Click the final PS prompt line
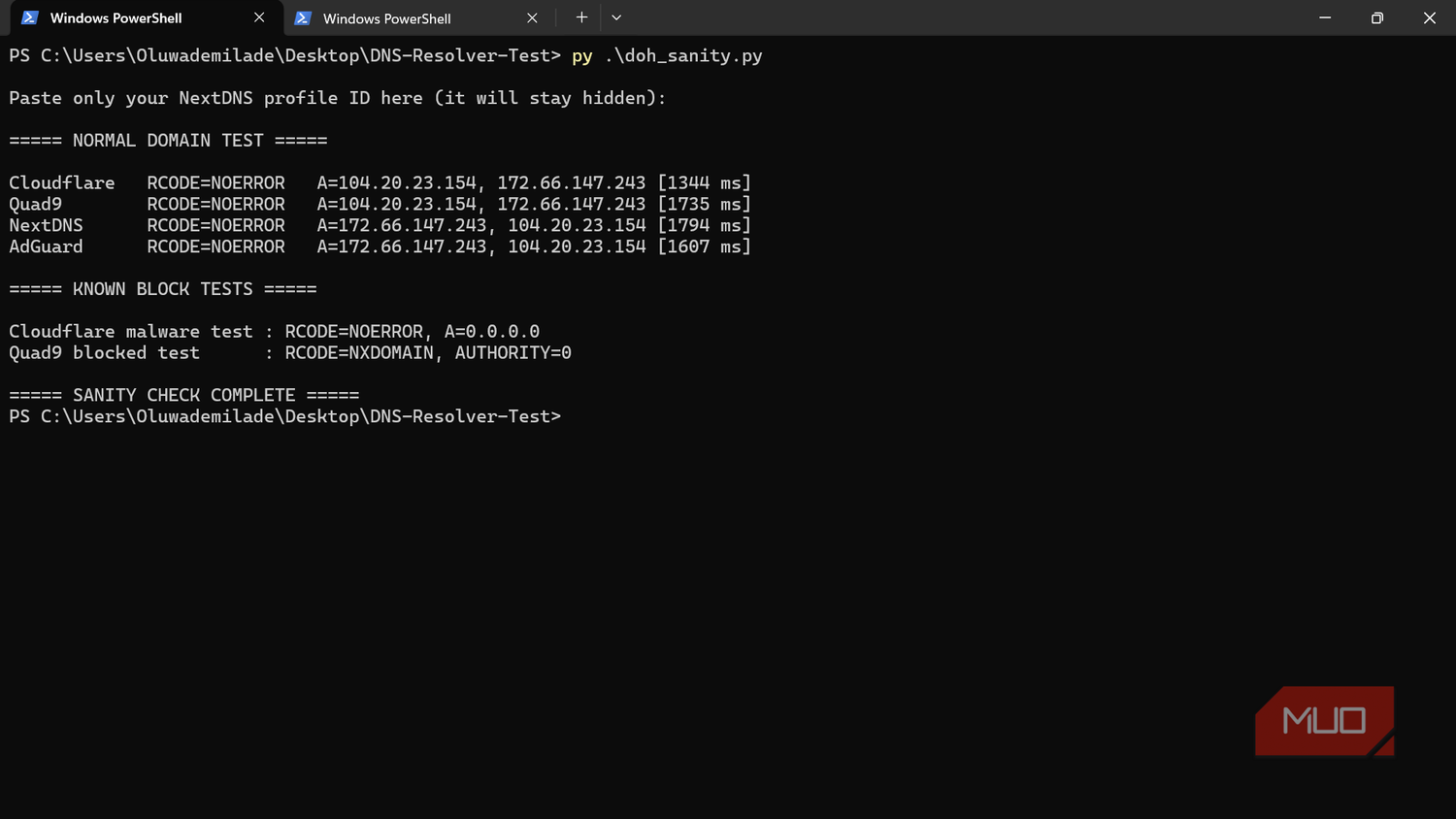 pyautogui.click(x=285, y=417)
